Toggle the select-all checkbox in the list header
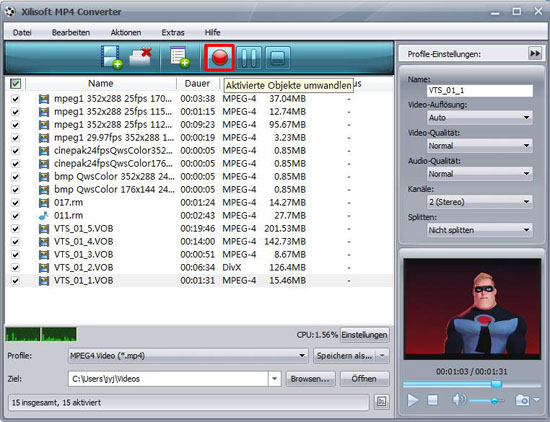The height and width of the screenshot is (422, 550). click(15, 83)
